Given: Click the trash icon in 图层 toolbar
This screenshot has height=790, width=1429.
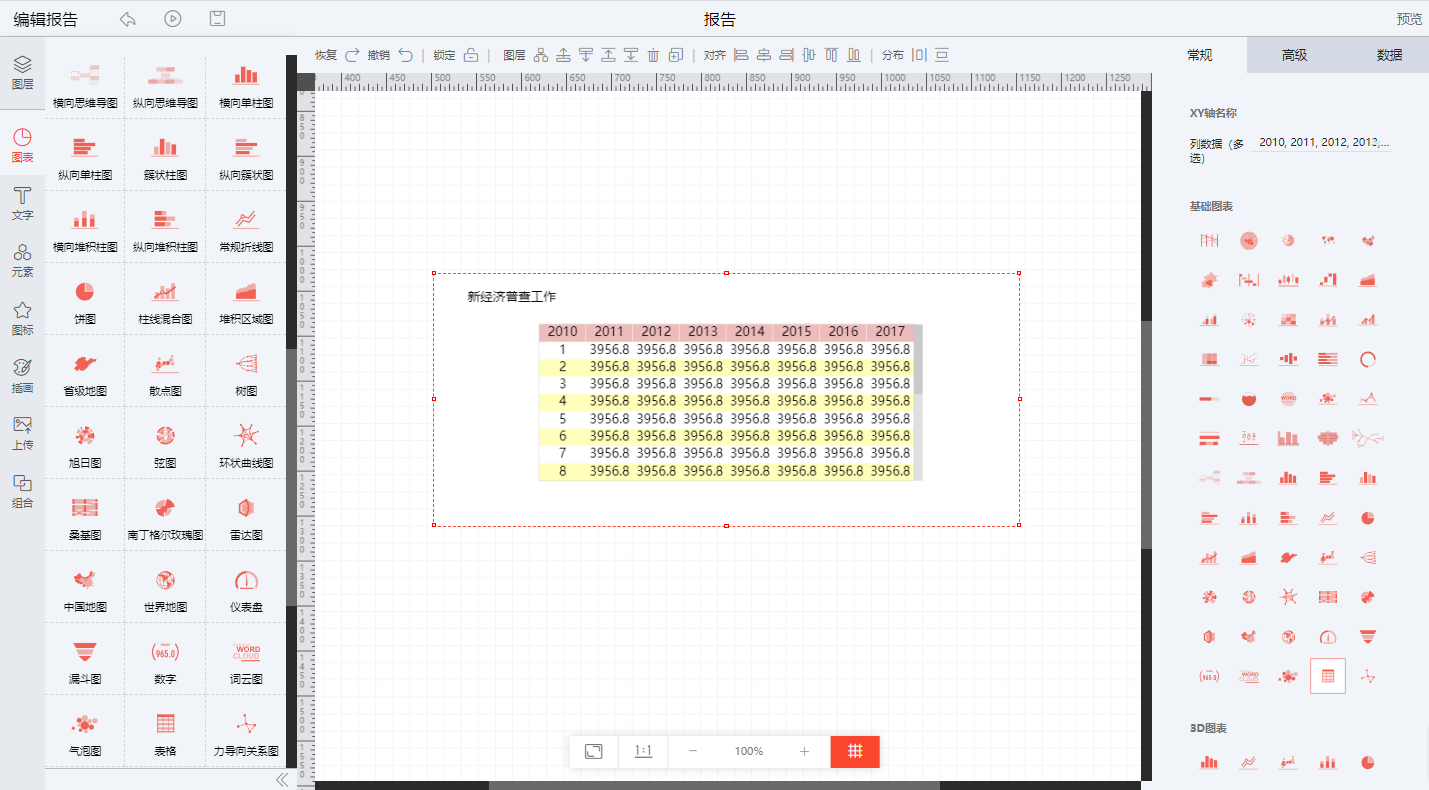Looking at the screenshot, I should (x=653, y=55).
